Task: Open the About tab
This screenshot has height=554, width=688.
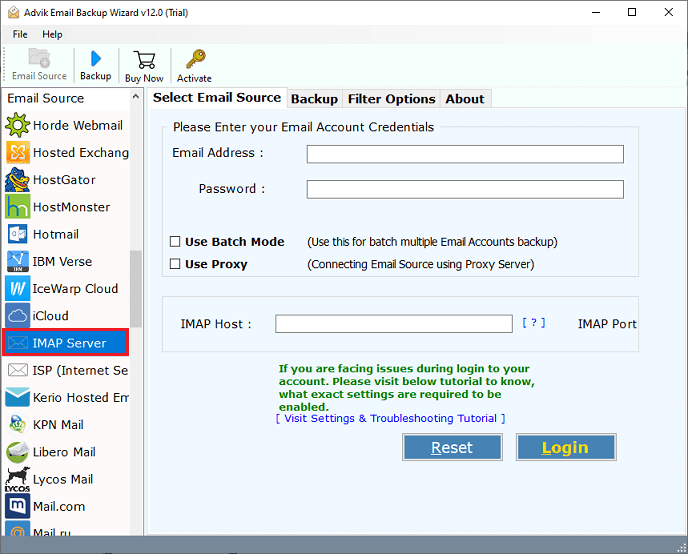Action: coord(465,99)
